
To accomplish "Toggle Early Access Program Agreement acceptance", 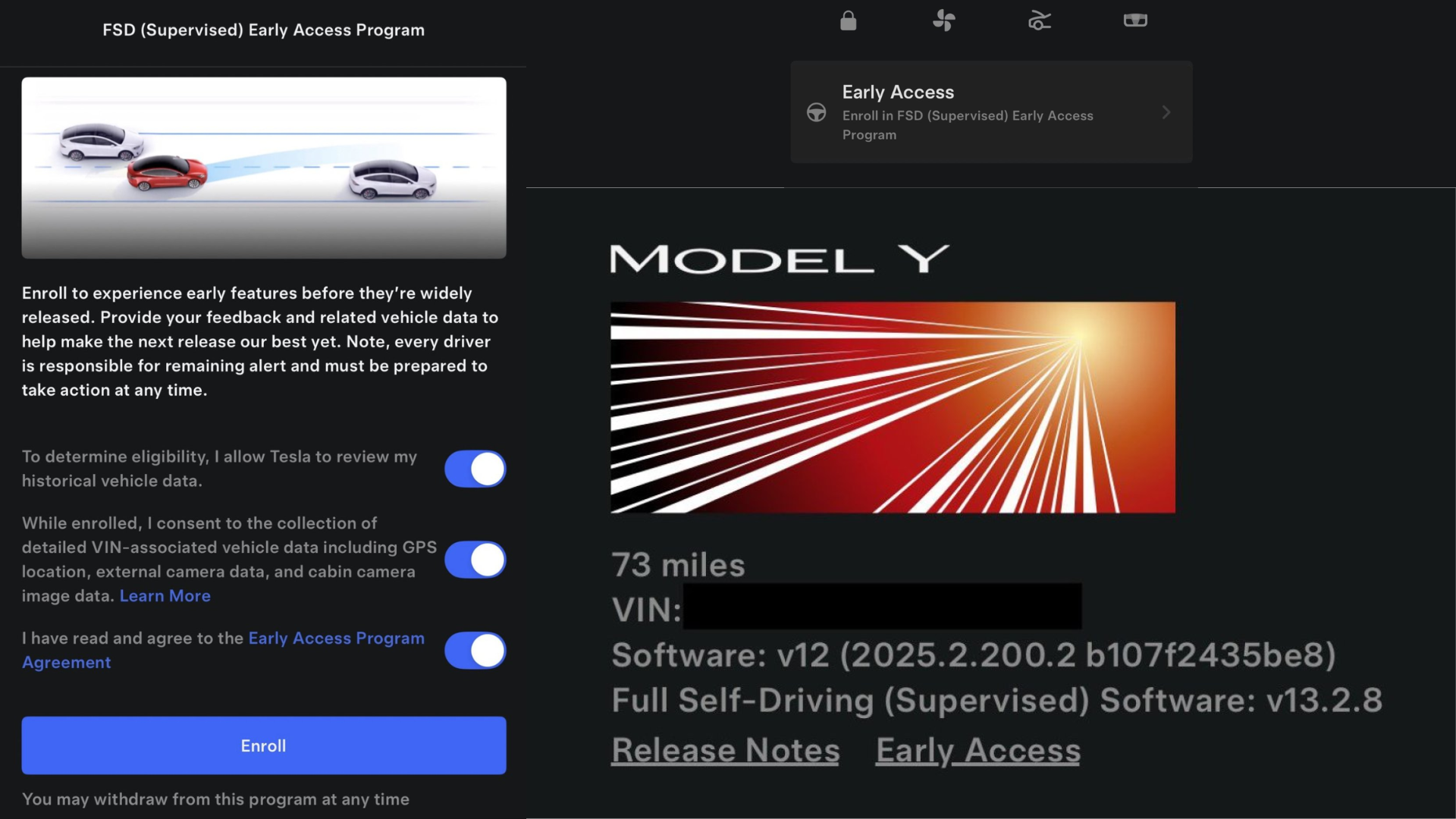I will 475,651.
